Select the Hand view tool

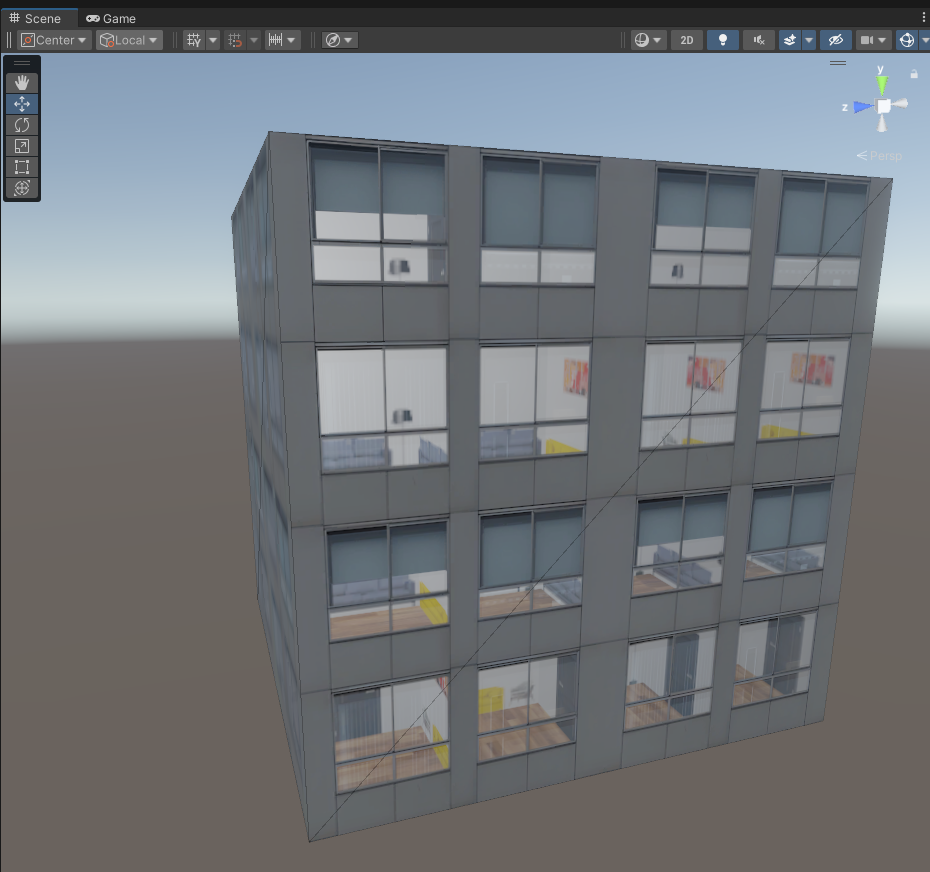click(x=22, y=83)
